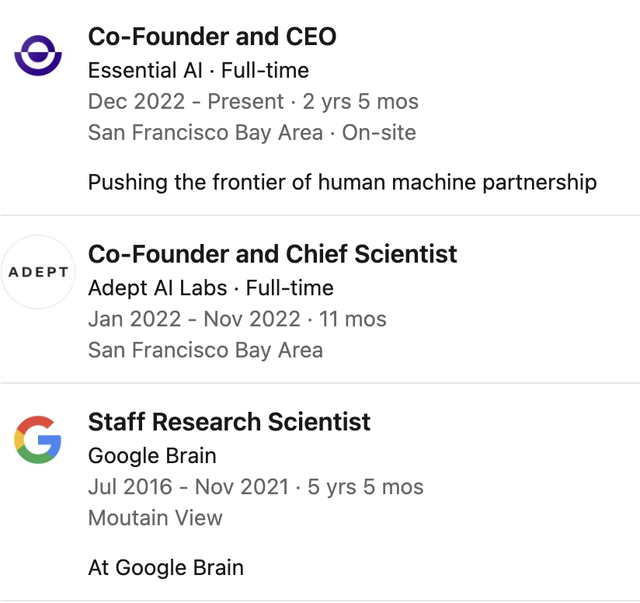Select the Co-Founder and CEO title
The height and width of the screenshot is (603, 640).
pos(212,37)
